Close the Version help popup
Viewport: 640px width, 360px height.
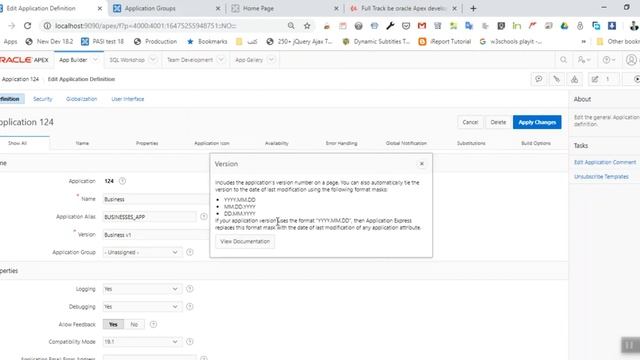(422, 164)
